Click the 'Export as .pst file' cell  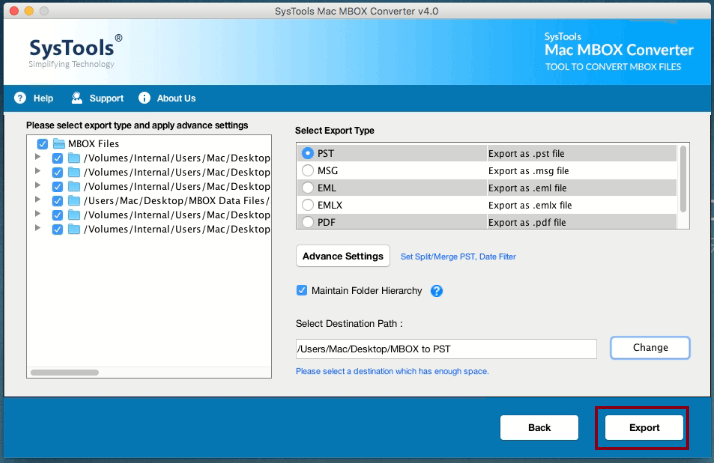tap(581, 153)
